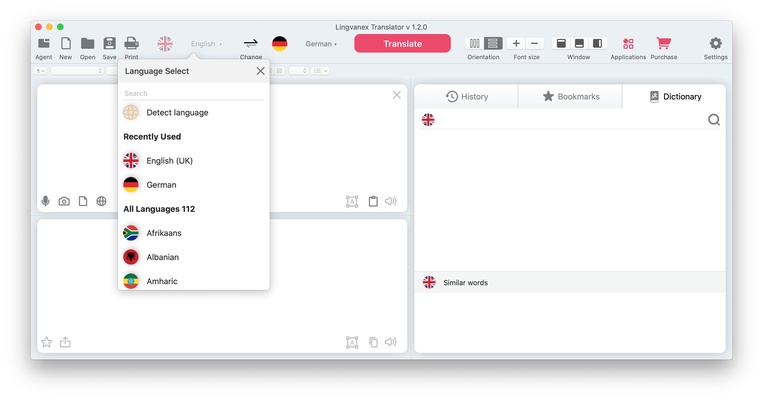Click translation panel text-select icon
This screenshot has height=400, width=763.
[x=352, y=343]
